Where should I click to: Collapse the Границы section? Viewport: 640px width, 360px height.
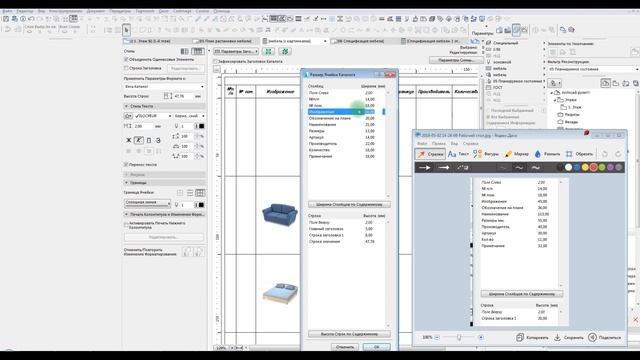(127, 183)
